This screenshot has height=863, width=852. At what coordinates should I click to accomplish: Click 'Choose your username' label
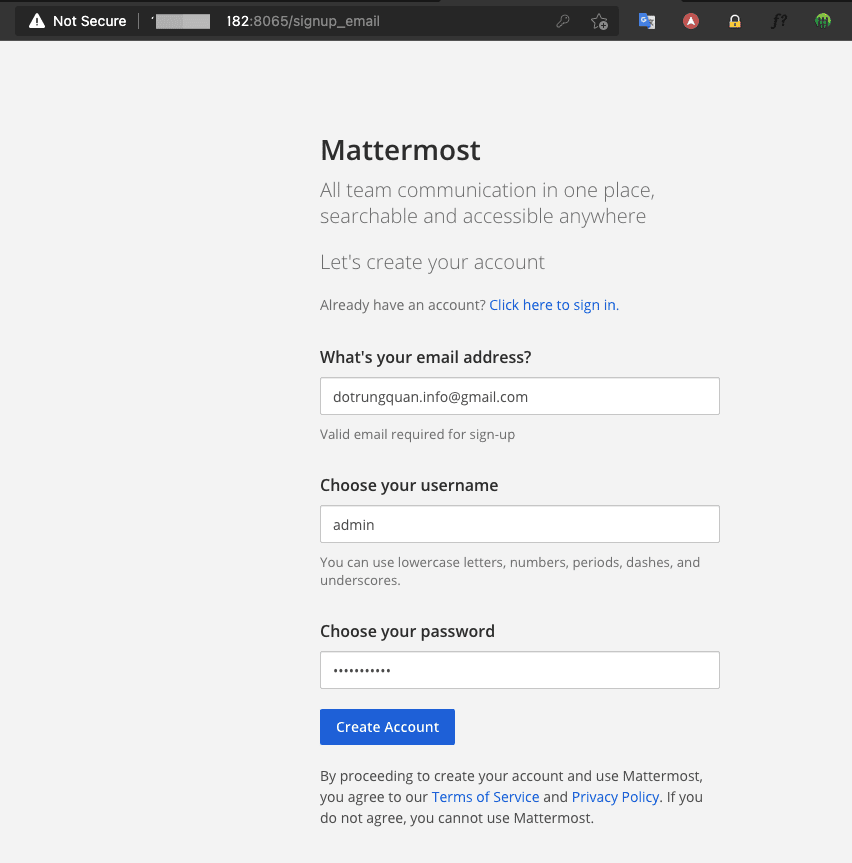[x=409, y=485]
